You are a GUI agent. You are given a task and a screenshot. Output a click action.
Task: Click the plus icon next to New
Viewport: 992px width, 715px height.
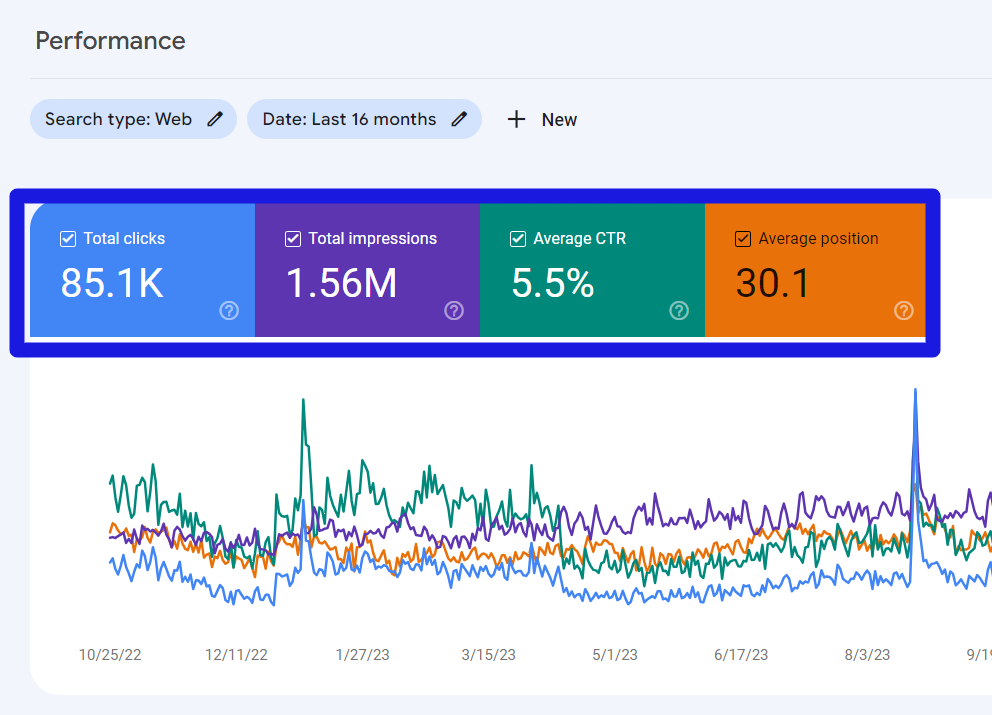pos(516,120)
